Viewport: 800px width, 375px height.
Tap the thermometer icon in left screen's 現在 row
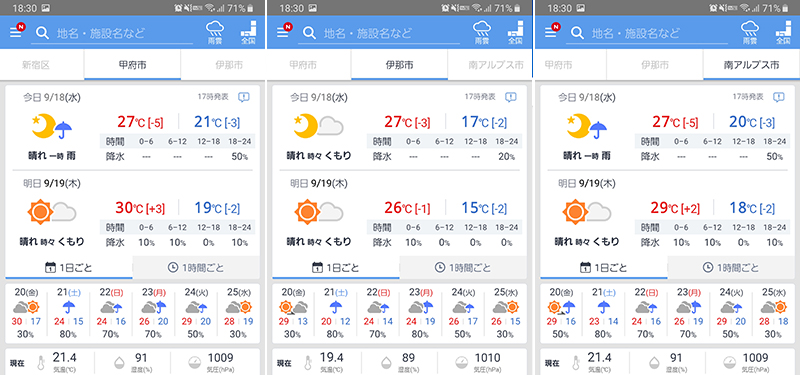click(x=41, y=363)
